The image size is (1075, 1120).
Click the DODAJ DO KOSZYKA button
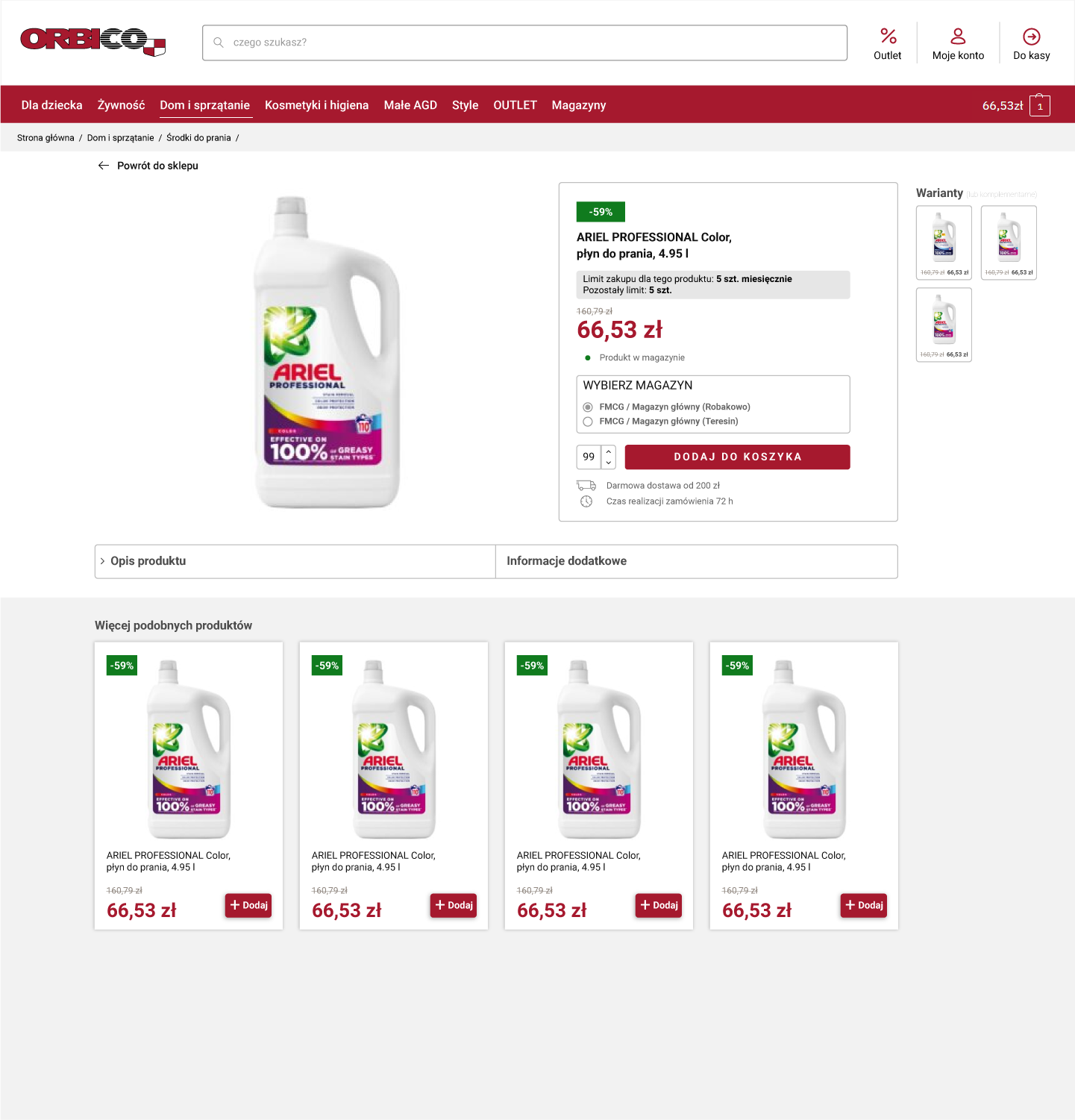(737, 457)
